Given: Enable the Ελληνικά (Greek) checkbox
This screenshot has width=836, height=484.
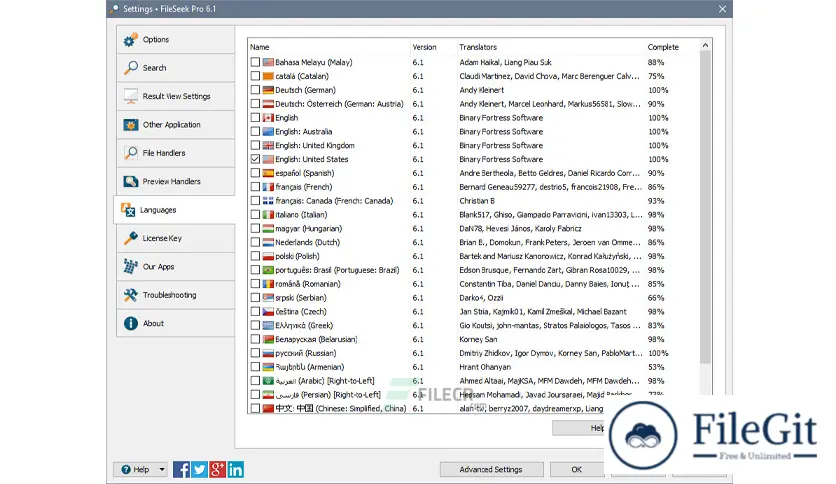Looking at the screenshot, I should coord(255,326).
